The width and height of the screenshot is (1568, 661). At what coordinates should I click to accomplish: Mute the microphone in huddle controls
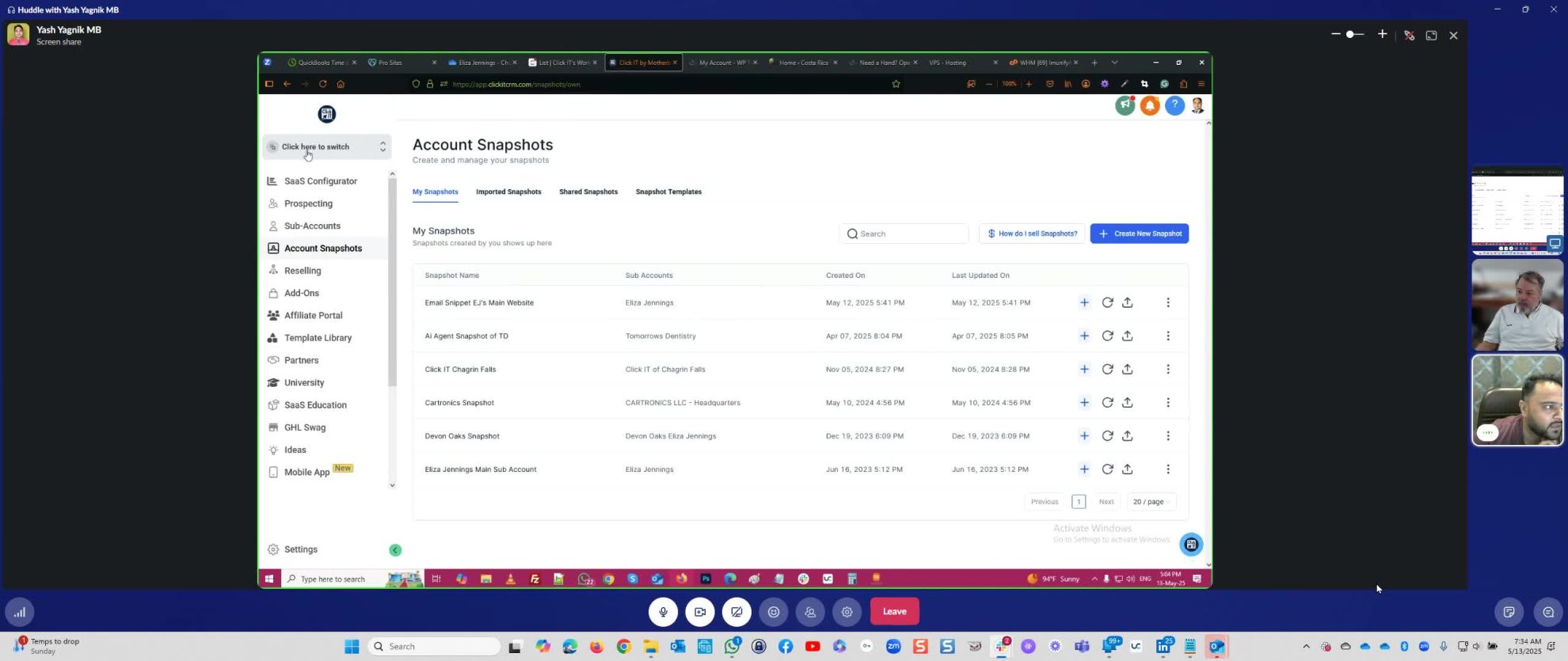pyautogui.click(x=664, y=612)
